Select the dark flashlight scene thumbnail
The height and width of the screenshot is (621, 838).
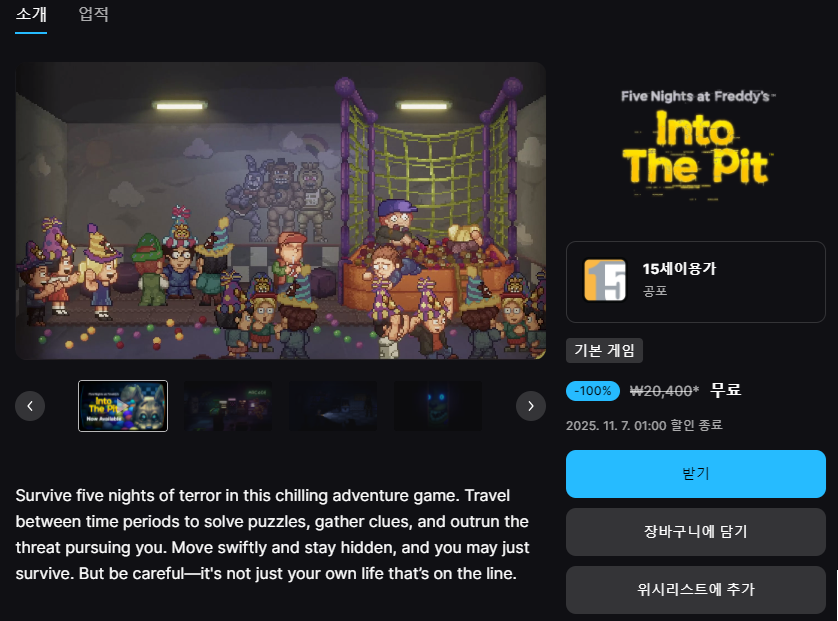click(x=333, y=406)
